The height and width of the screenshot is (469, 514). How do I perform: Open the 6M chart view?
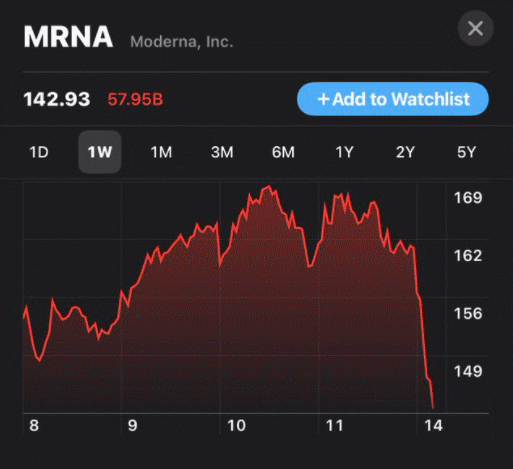283,152
